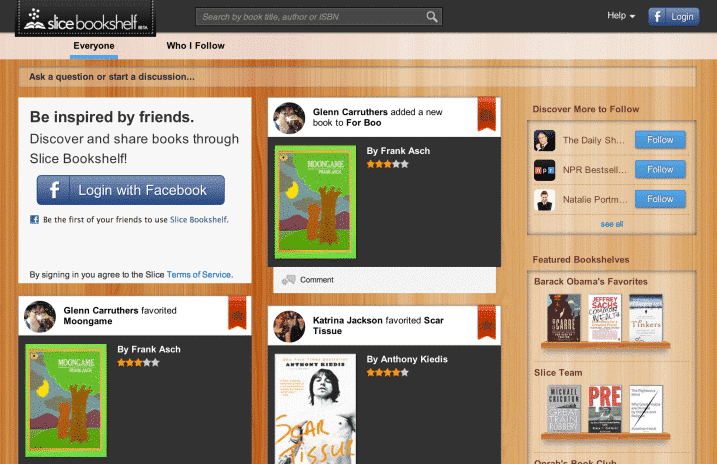Screen dimensions: 717x464
Task: Open the Help dropdown menu
Action: coord(621,16)
